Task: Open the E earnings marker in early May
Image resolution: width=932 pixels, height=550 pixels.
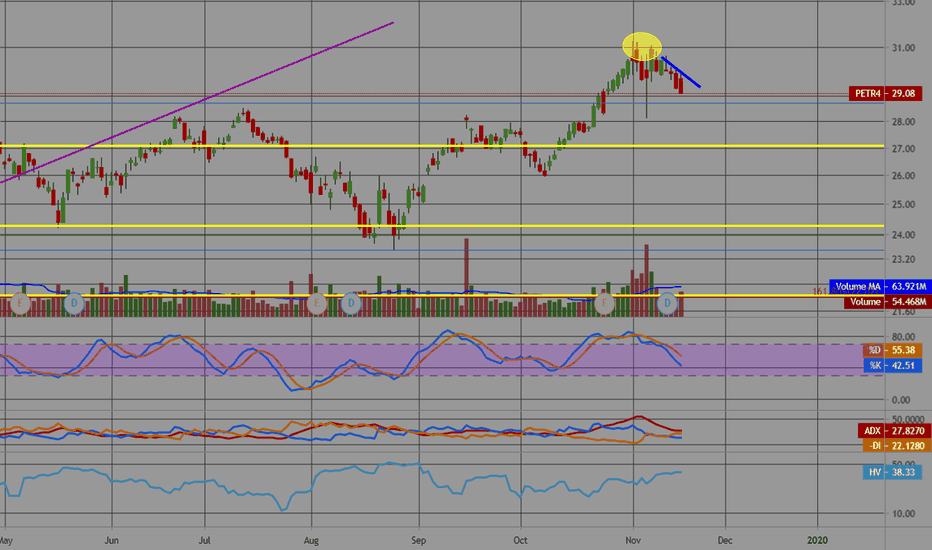Action: pyautogui.click(x=20, y=303)
